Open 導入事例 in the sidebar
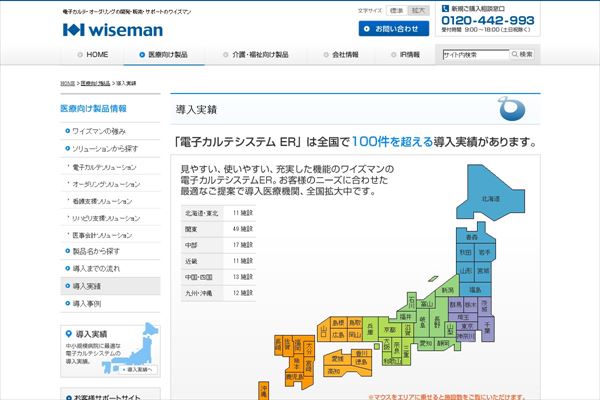The width and height of the screenshot is (600, 400). click(110, 304)
